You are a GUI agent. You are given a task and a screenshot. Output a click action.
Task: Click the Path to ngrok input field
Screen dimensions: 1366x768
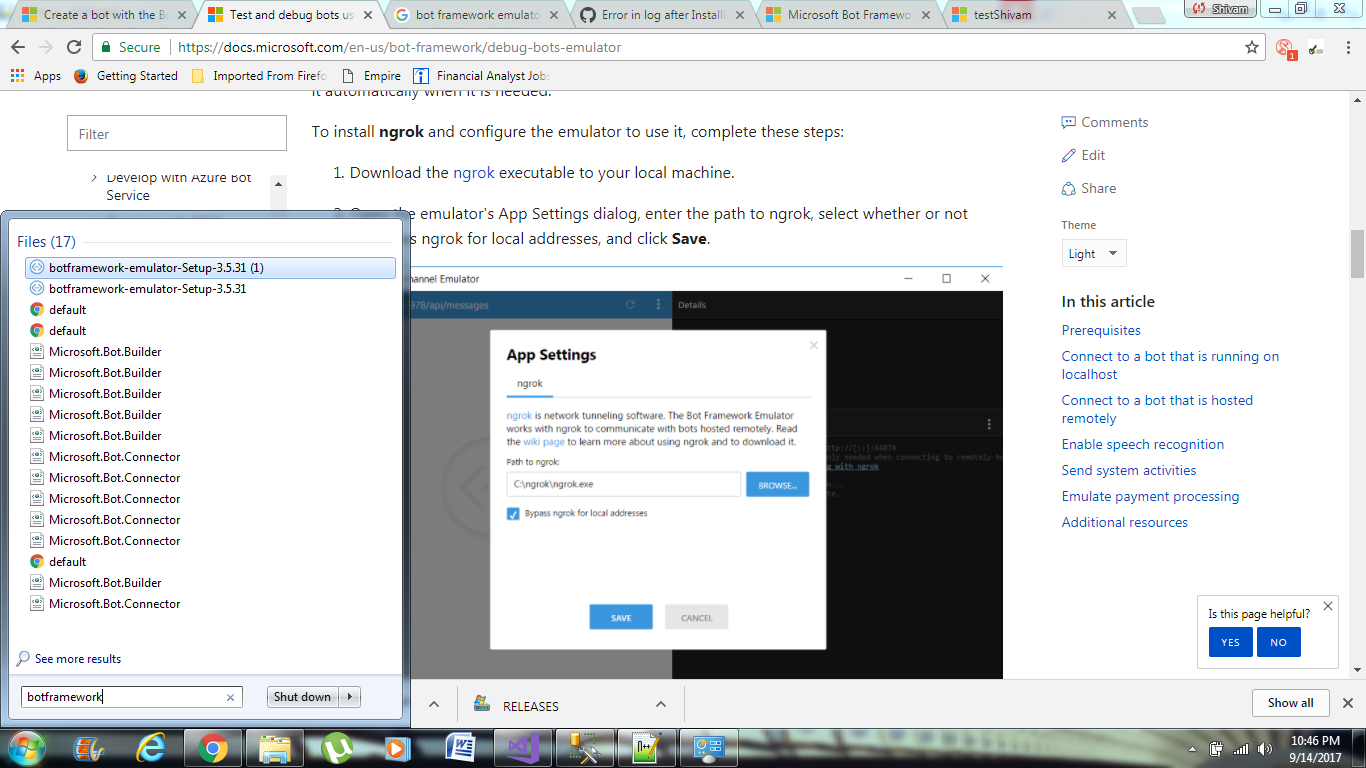(624, 484)
